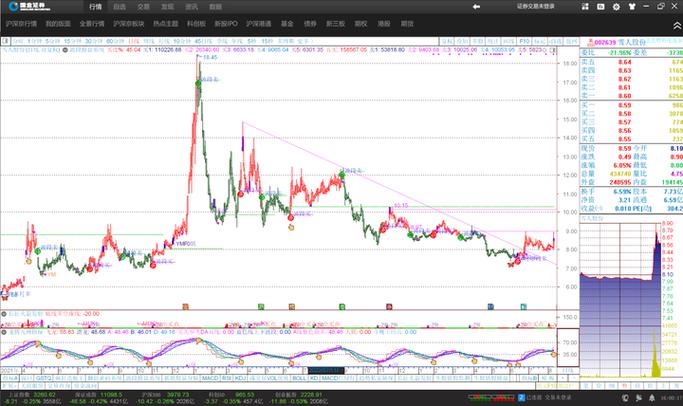Image resolution: width=683 pixels, height=406 pixels.
Task: Click the 卖五 0.64 order row
Action: [631, 62]
